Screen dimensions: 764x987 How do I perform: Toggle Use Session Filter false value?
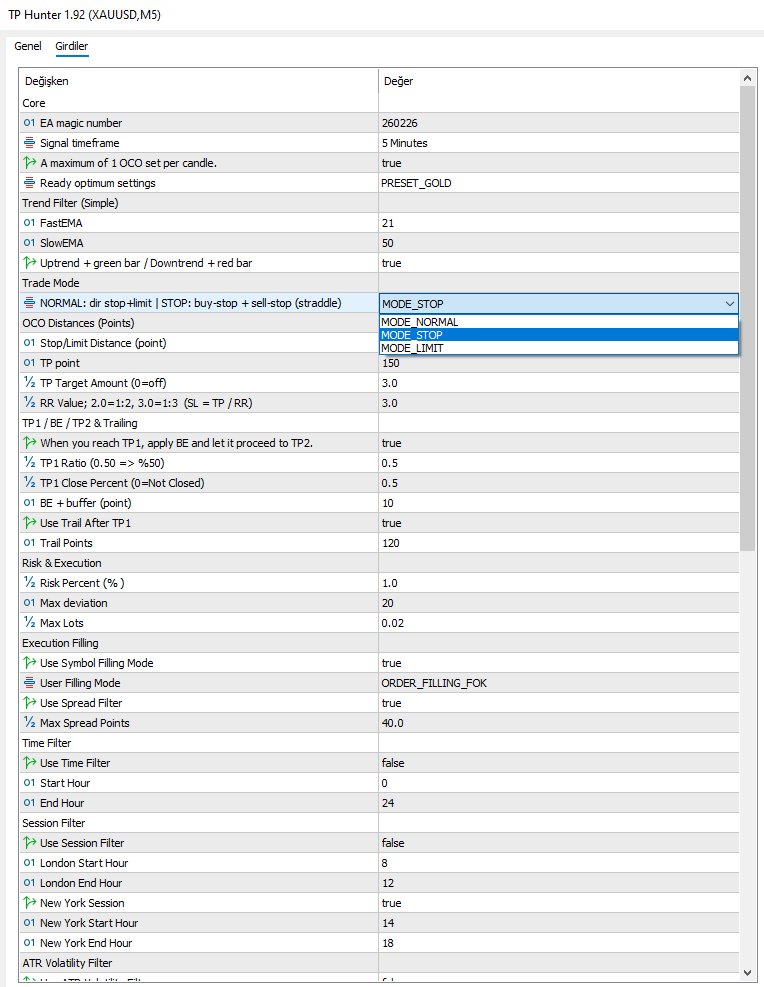click(559, 843)
